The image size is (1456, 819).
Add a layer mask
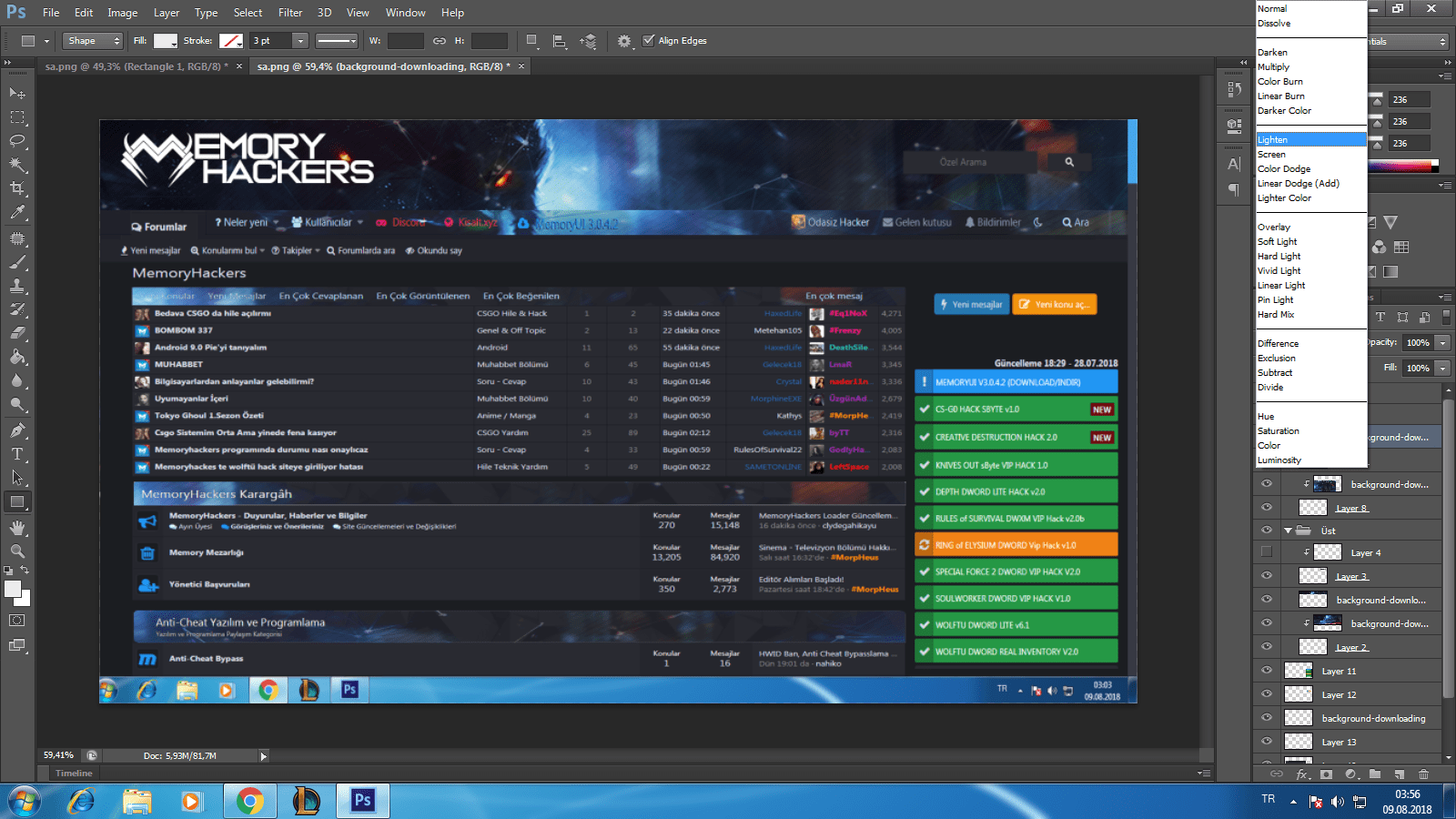coord(1327,774)
